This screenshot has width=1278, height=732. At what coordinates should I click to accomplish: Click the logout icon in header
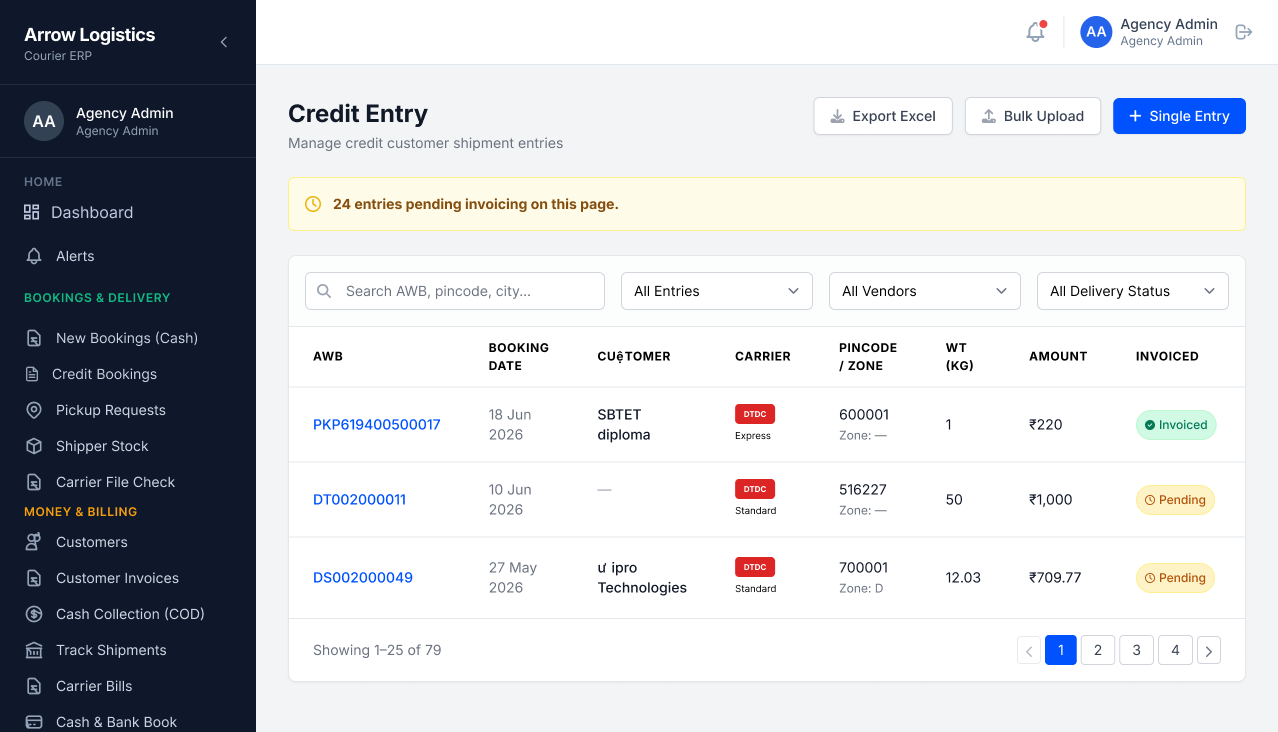1244,32
